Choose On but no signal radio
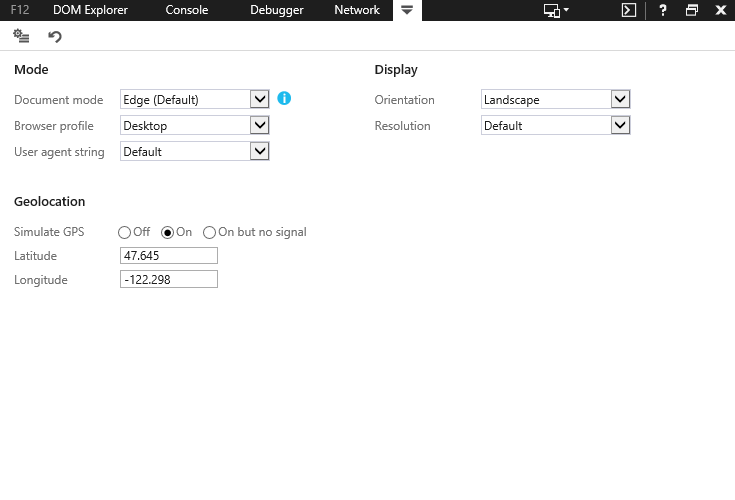This screenshot has height=500, width=735. (210, 232)
